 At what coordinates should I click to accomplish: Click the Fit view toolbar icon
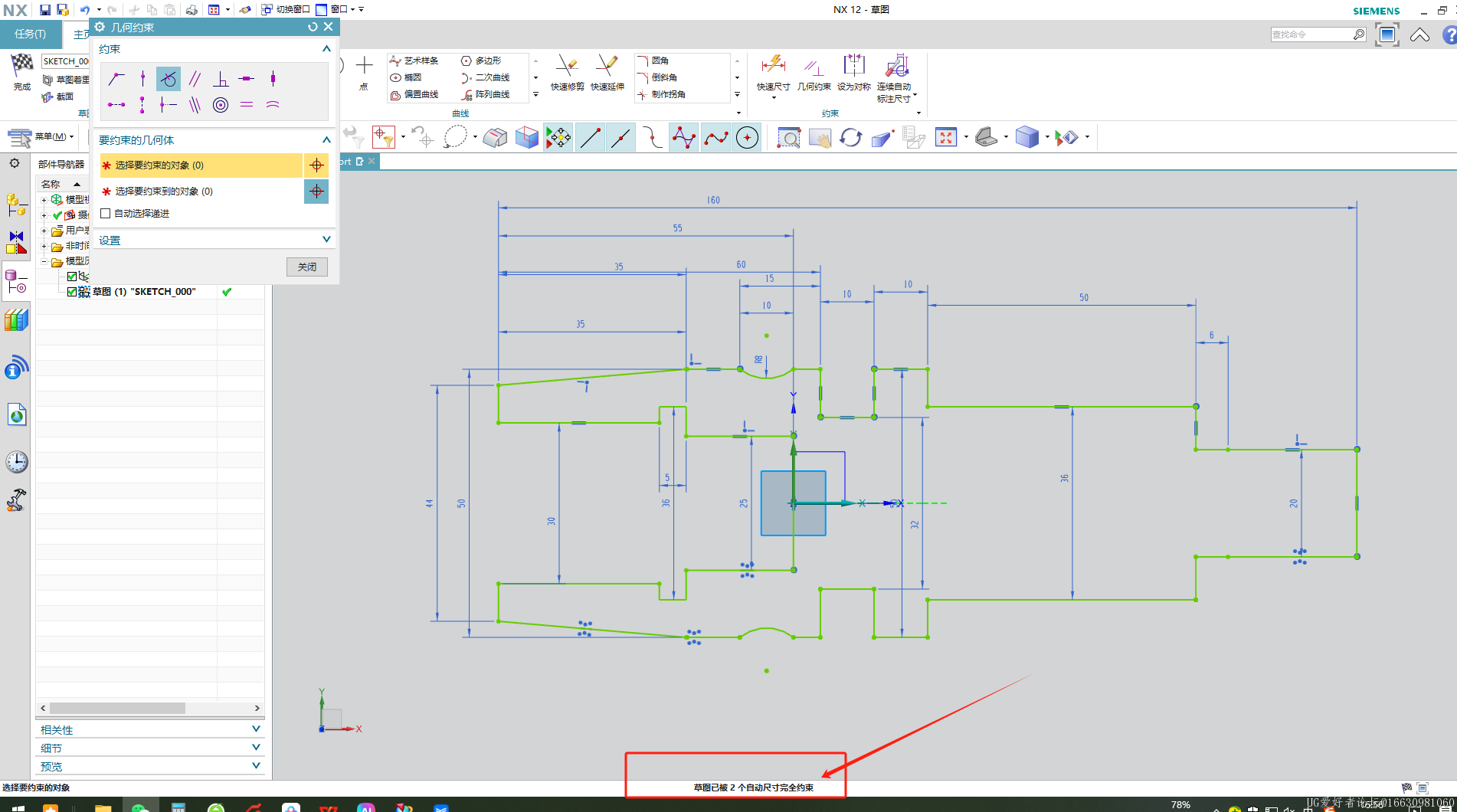[946, 137]
